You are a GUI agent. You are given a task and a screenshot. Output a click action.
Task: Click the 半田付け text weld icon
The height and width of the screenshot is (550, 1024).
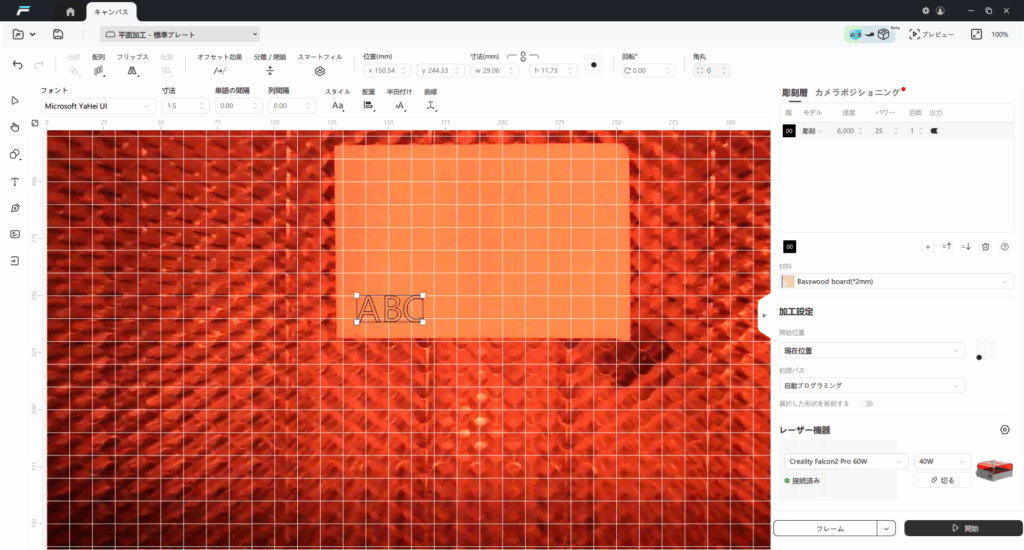pos(400,106)
